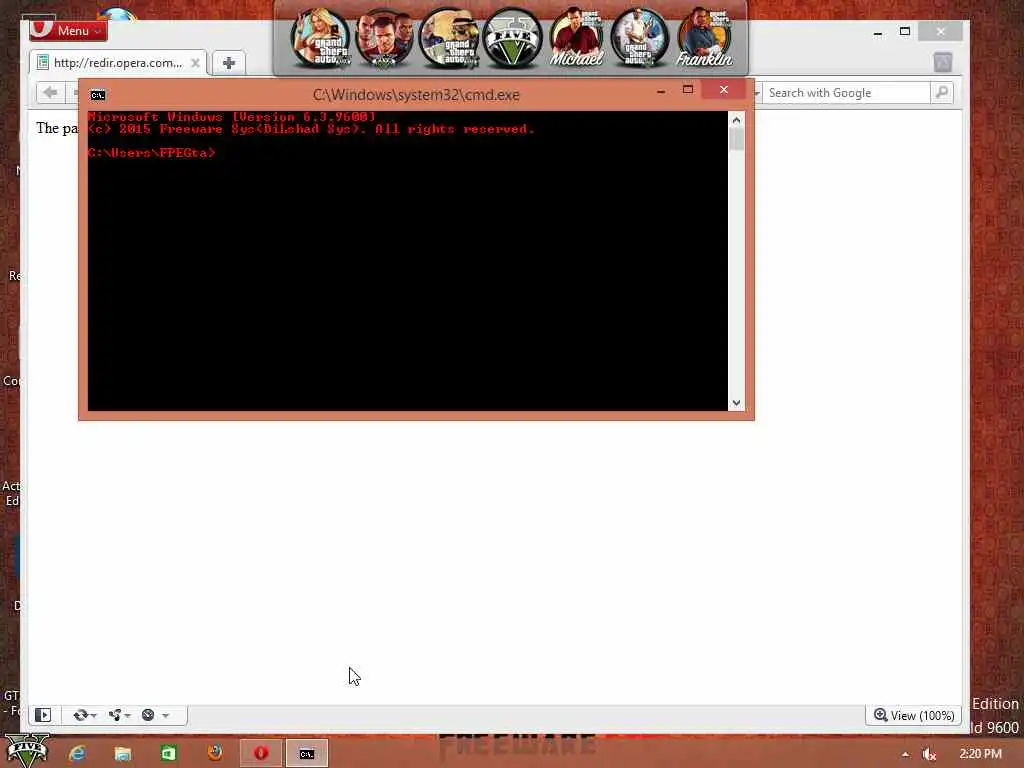Launch the FIVE logo dock icon

click(513, 38)
